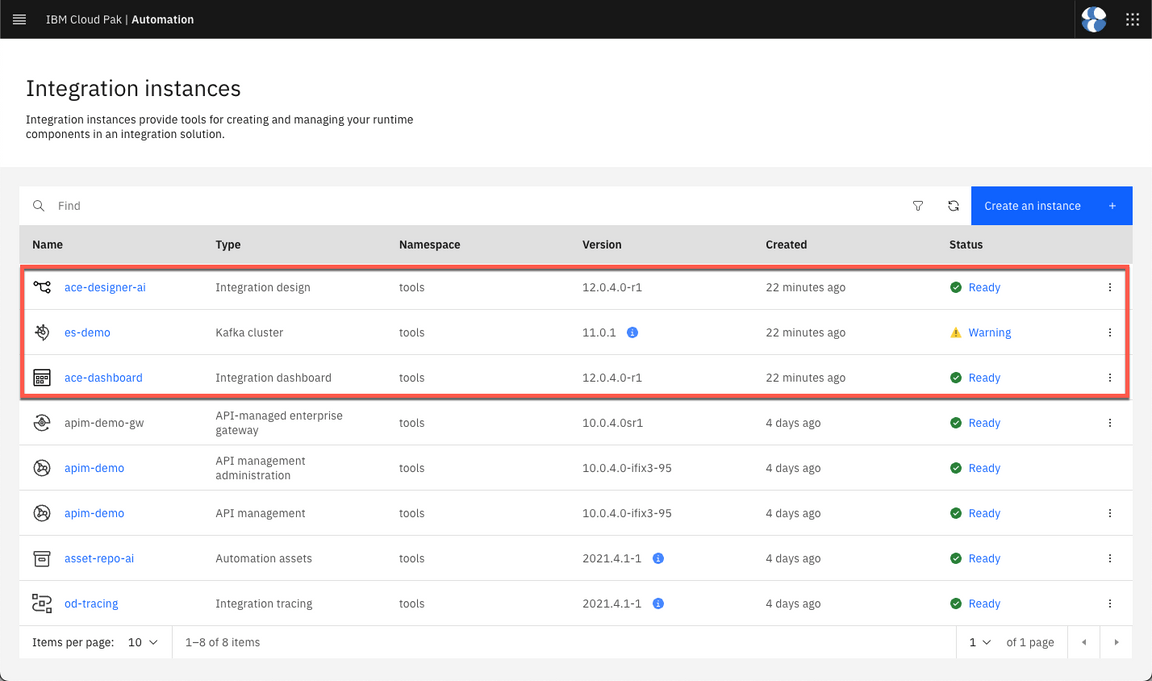
Task: Go to the next page arrow
Action: (x=1116, y=642)
